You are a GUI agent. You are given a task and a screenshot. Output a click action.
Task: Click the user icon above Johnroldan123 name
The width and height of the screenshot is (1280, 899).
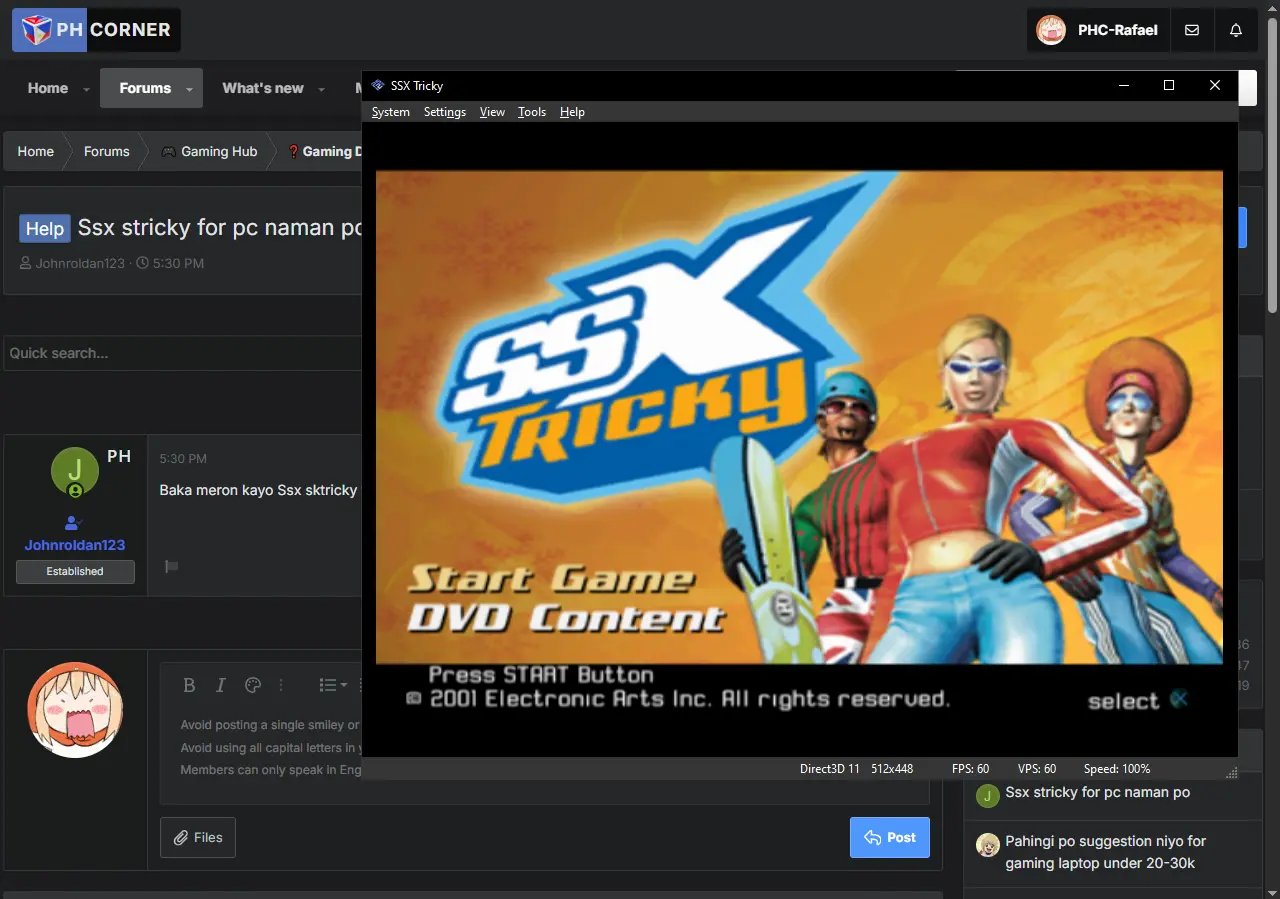[x=72, y=523]
